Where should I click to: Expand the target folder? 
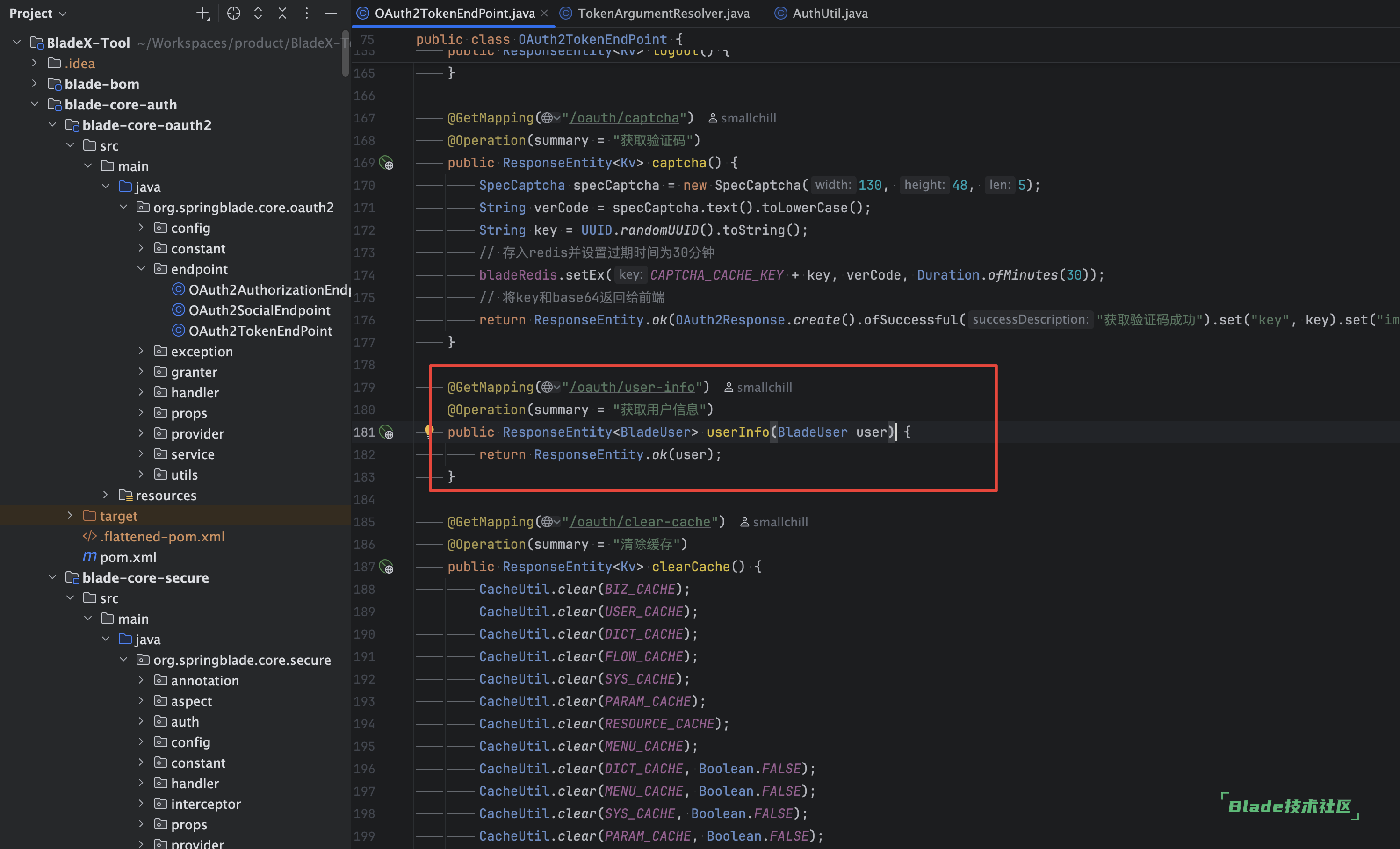[x=70, y=516]
